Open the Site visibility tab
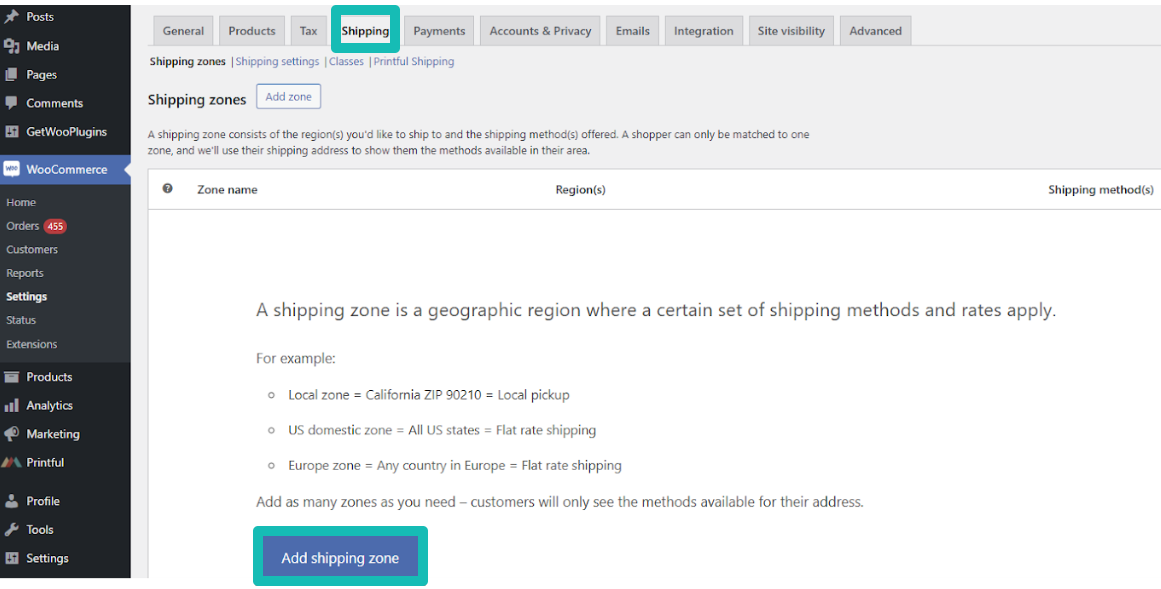 click(791, 30)
